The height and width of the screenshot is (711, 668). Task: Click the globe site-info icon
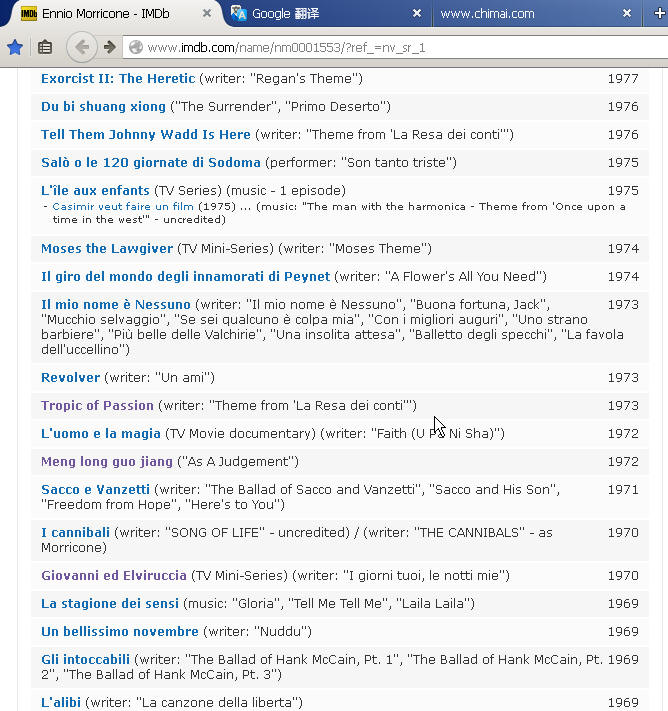coord(136,47)
